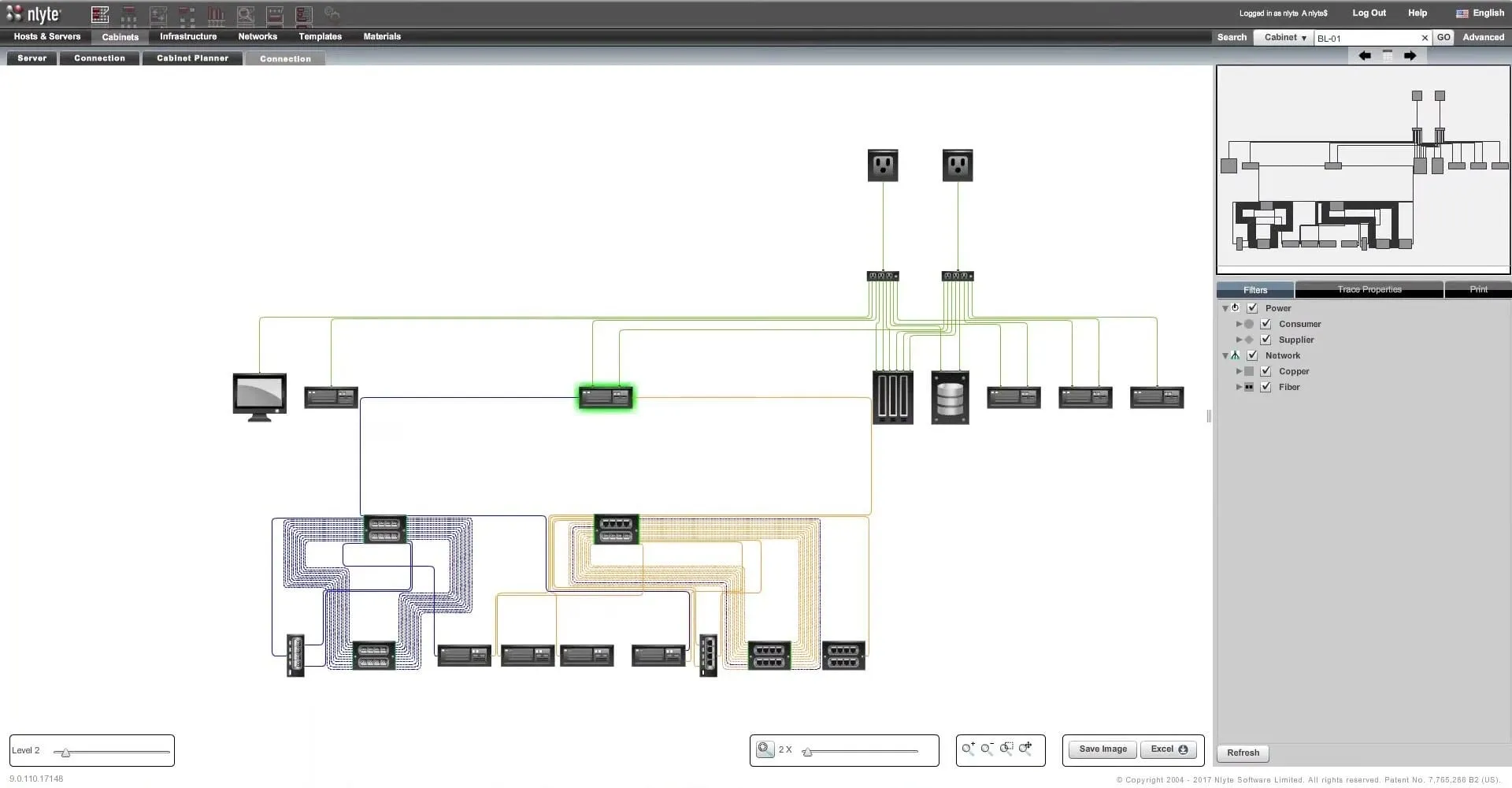Uncheck the Consumer filter checkbox

coord(1266,323)
